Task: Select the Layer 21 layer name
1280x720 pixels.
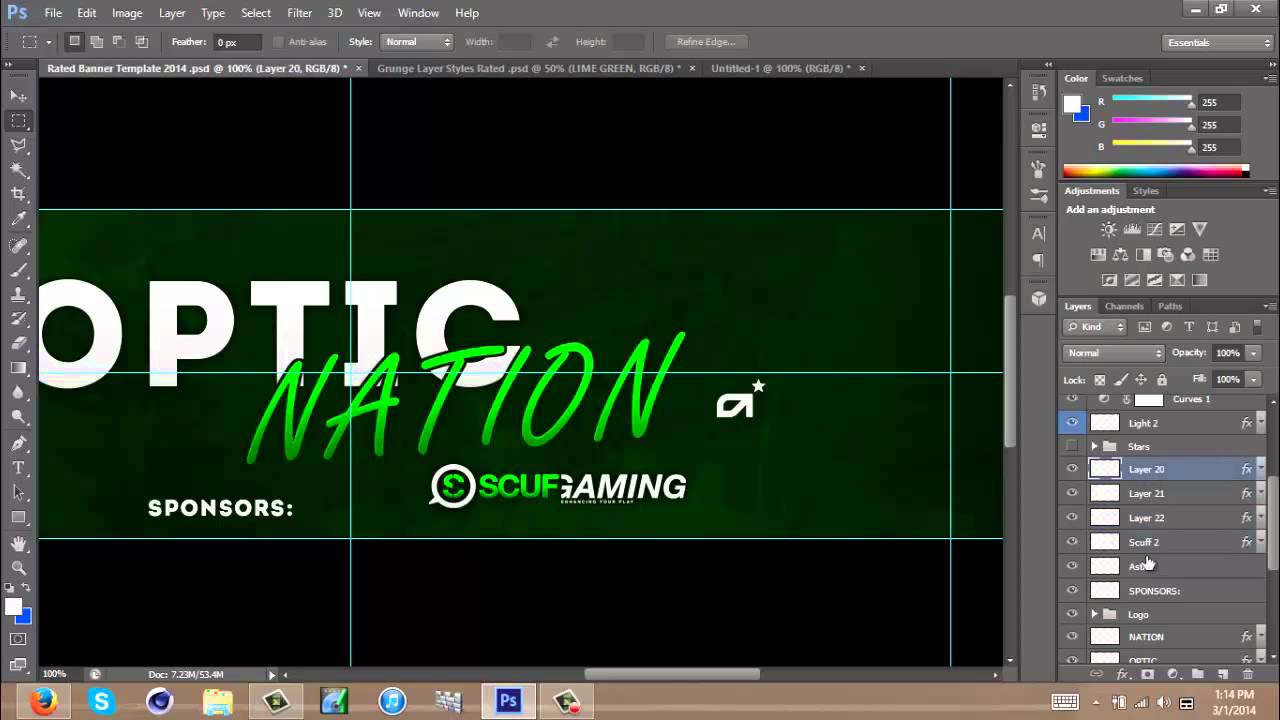Action: pos(1146,493)
